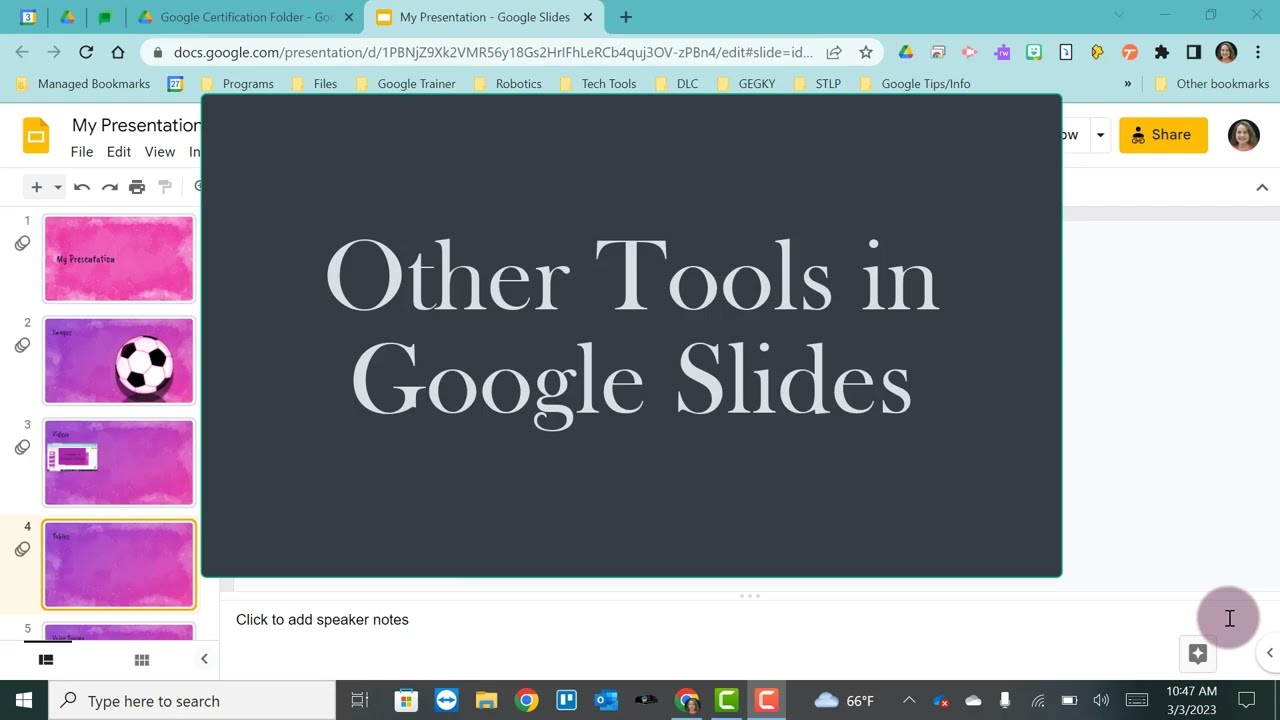Viewport: 1280px width, 720px height.
Task: Open the Robotics bookmark folder
Action: [507, 84]
